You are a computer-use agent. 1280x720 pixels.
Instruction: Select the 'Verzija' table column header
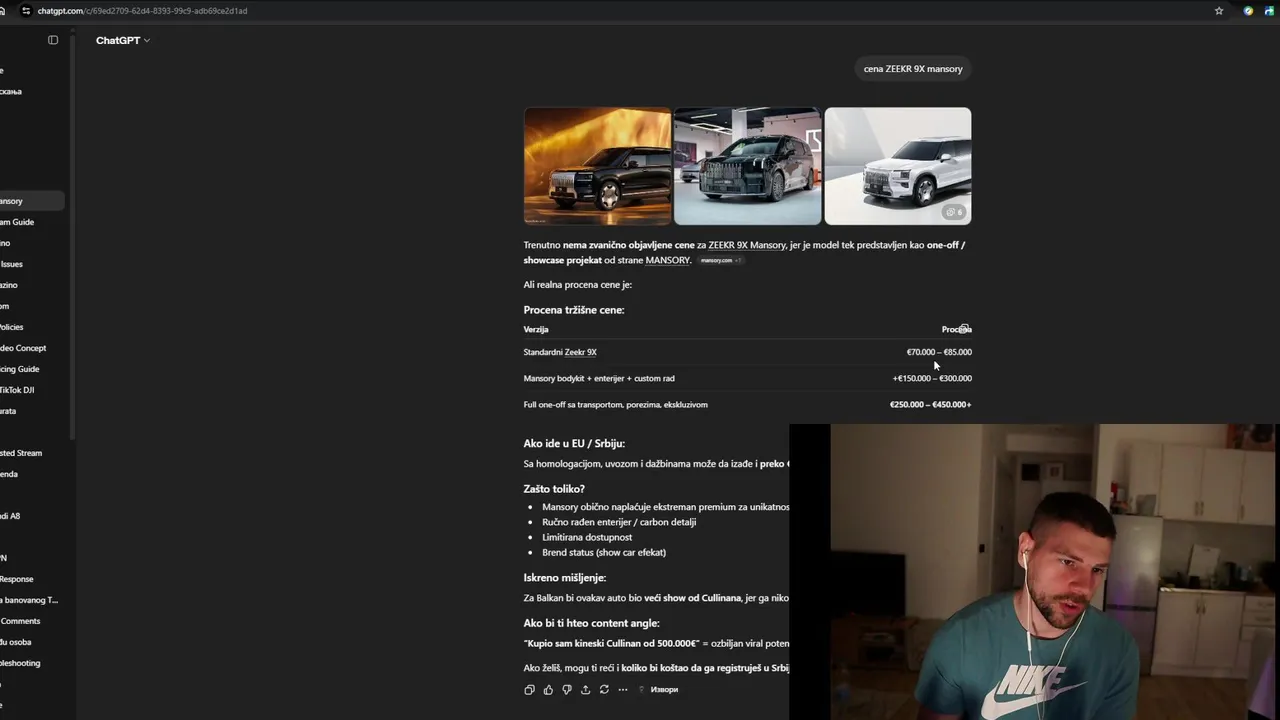pos(536,329)
